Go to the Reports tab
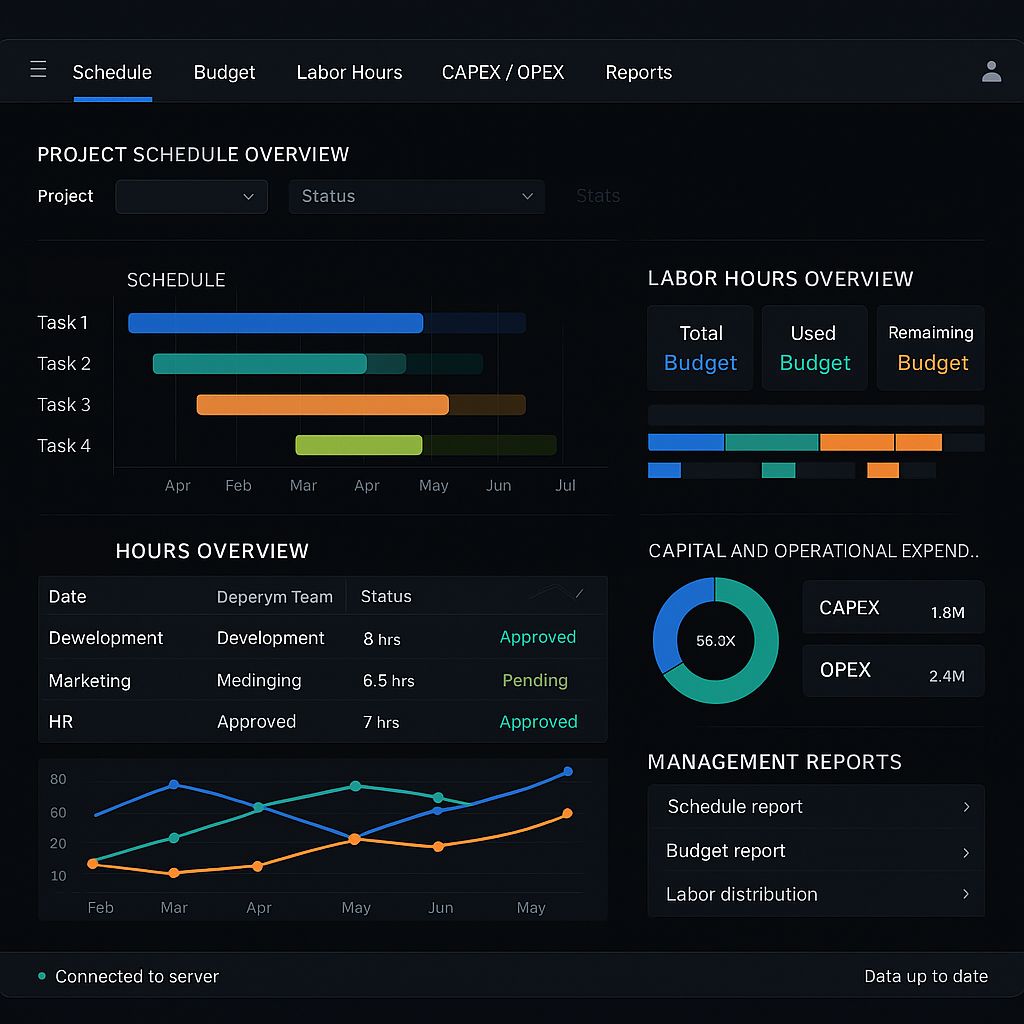 tap(639, 72)
